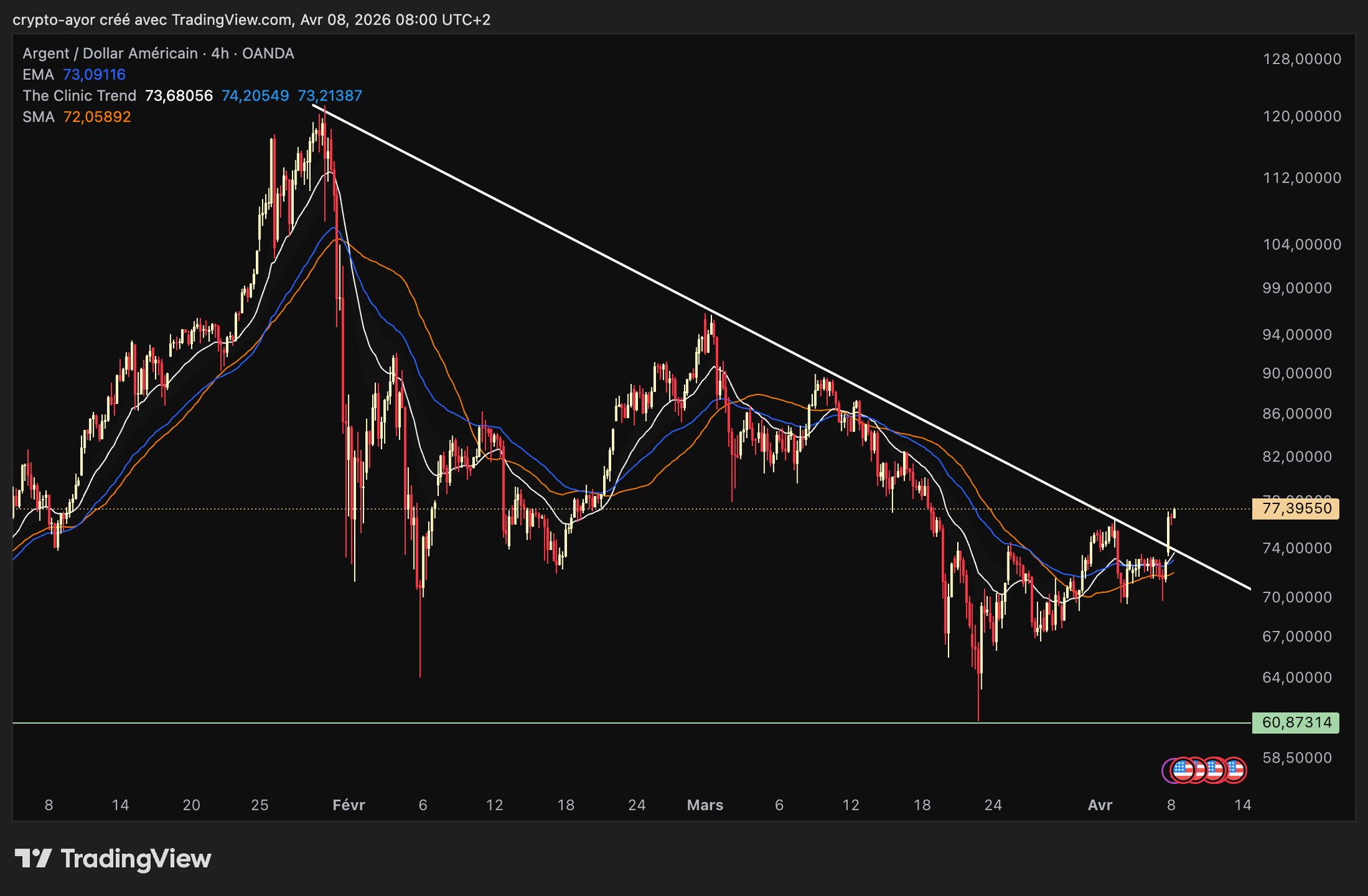Select the green 60,87314 price level label
This screenshot has width=1368, height=896.
(1297, 722)
